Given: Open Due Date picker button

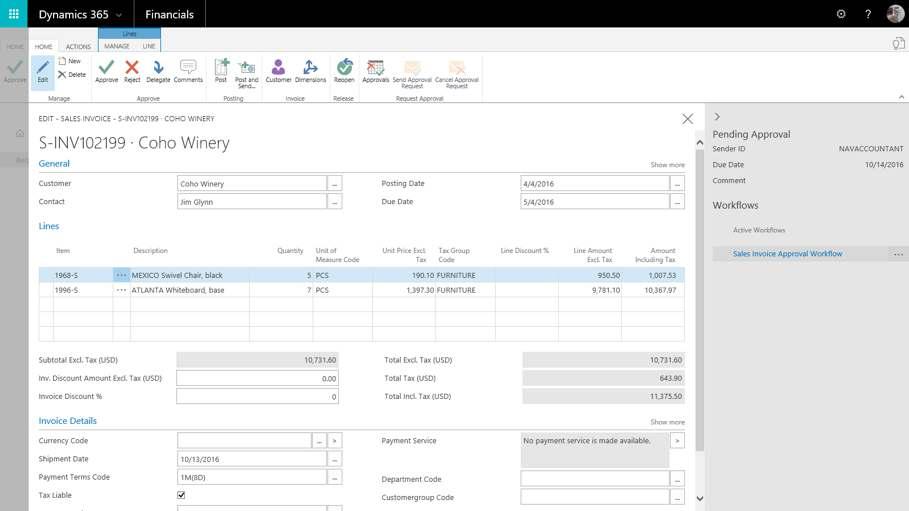Looking at the screenshot, I should (x=677, y=202).
